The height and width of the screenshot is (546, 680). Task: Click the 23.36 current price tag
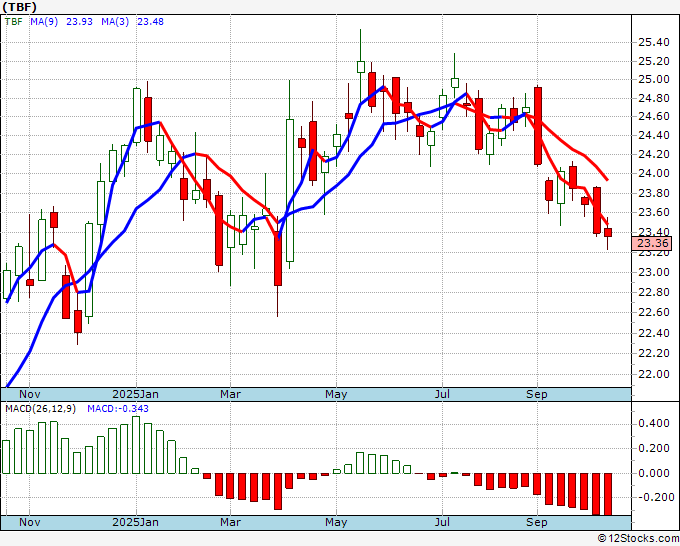652,243
